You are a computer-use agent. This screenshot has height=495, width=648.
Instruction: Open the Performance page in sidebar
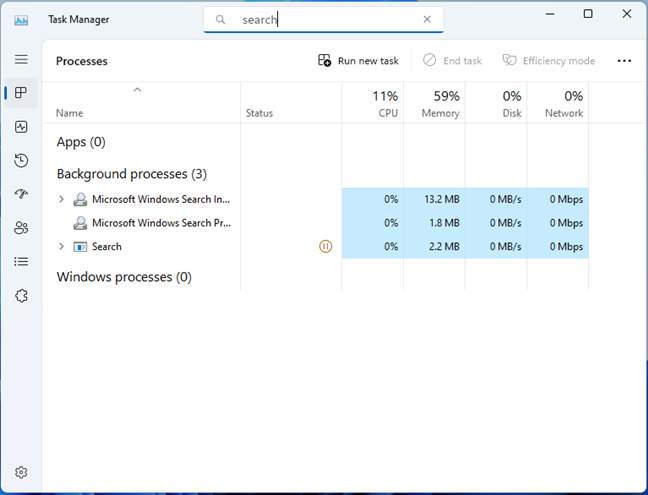click(x=21, y=127)
